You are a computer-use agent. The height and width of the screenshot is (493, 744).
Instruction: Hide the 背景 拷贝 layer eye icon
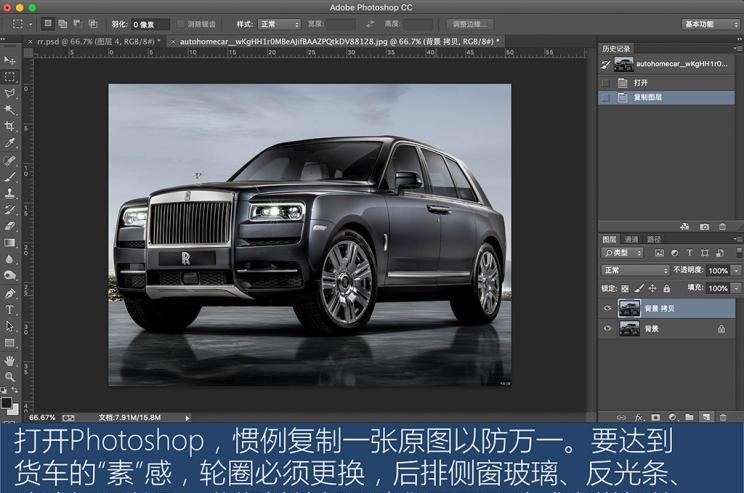[607, 308]
